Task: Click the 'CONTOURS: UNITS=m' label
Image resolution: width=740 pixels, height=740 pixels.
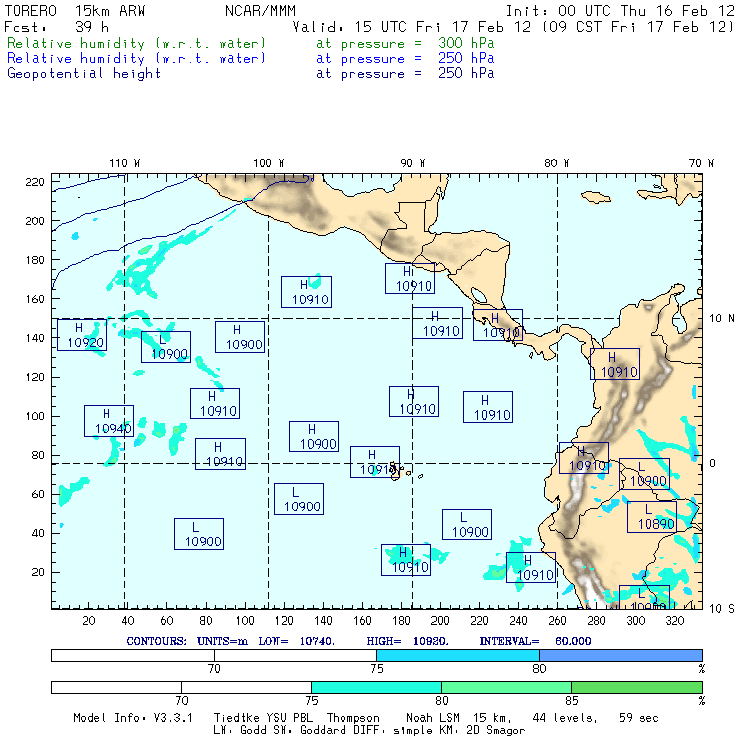Action: coord(187,641)
